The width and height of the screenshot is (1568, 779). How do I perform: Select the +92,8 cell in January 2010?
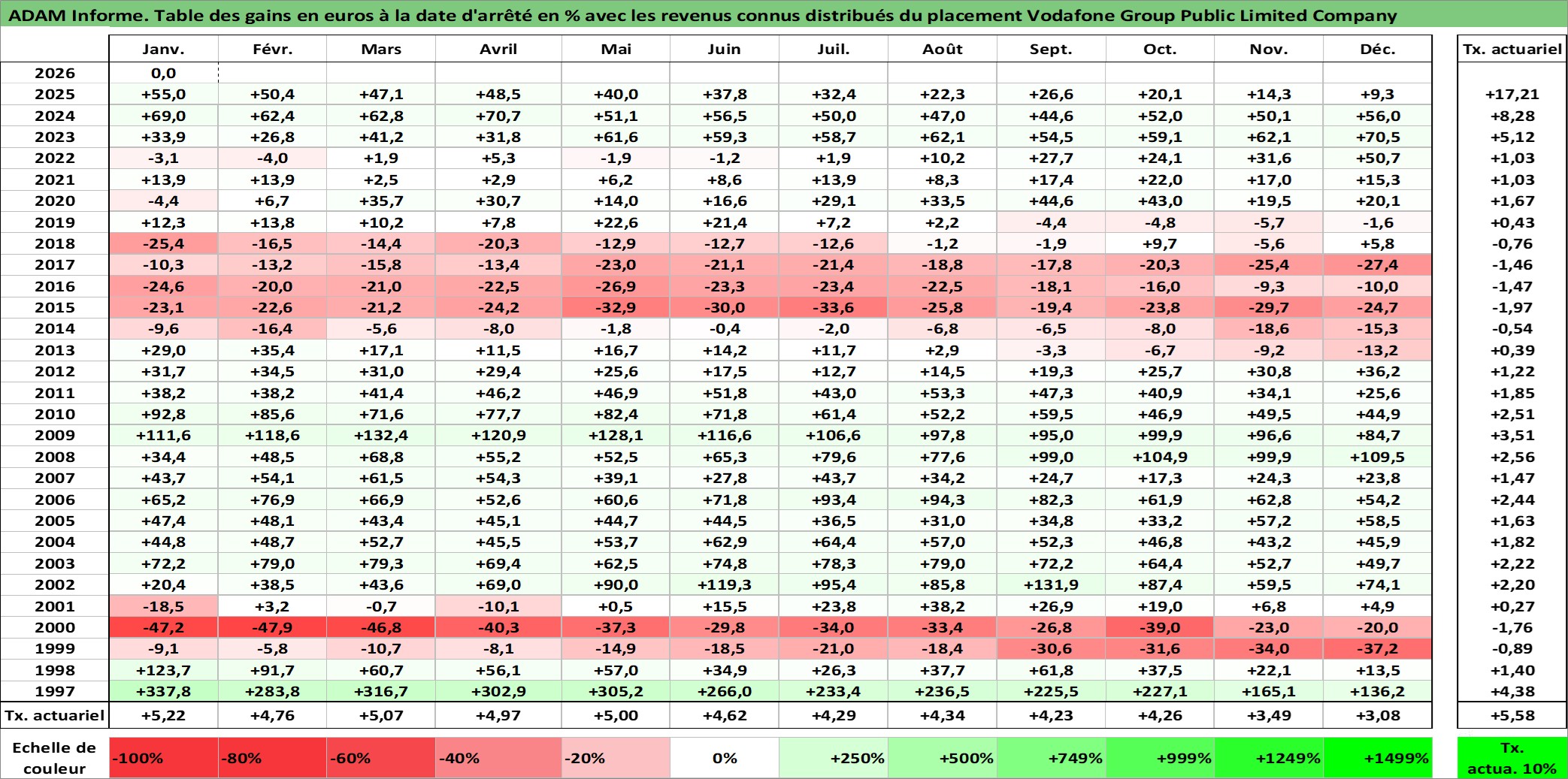163,414
